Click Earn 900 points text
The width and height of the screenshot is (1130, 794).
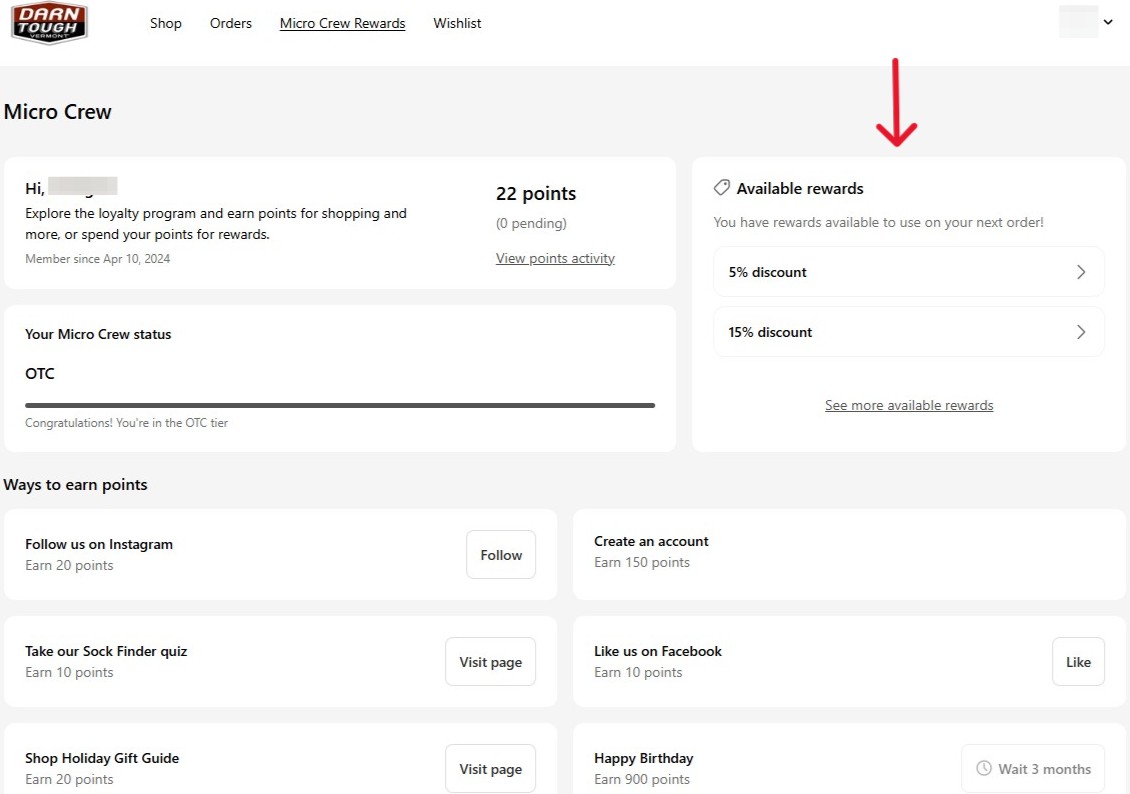click(642, 779)
